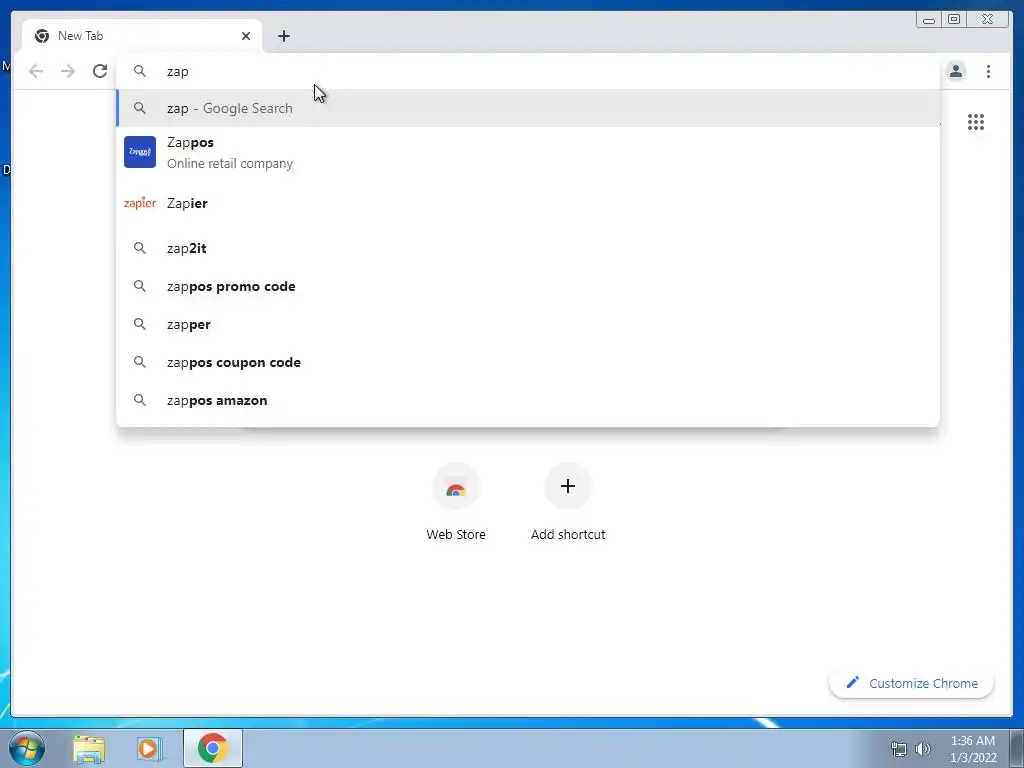The height and width of the screenshot is (768, 1024).
Task: Minimize the Chrome window
Action: 929,20
